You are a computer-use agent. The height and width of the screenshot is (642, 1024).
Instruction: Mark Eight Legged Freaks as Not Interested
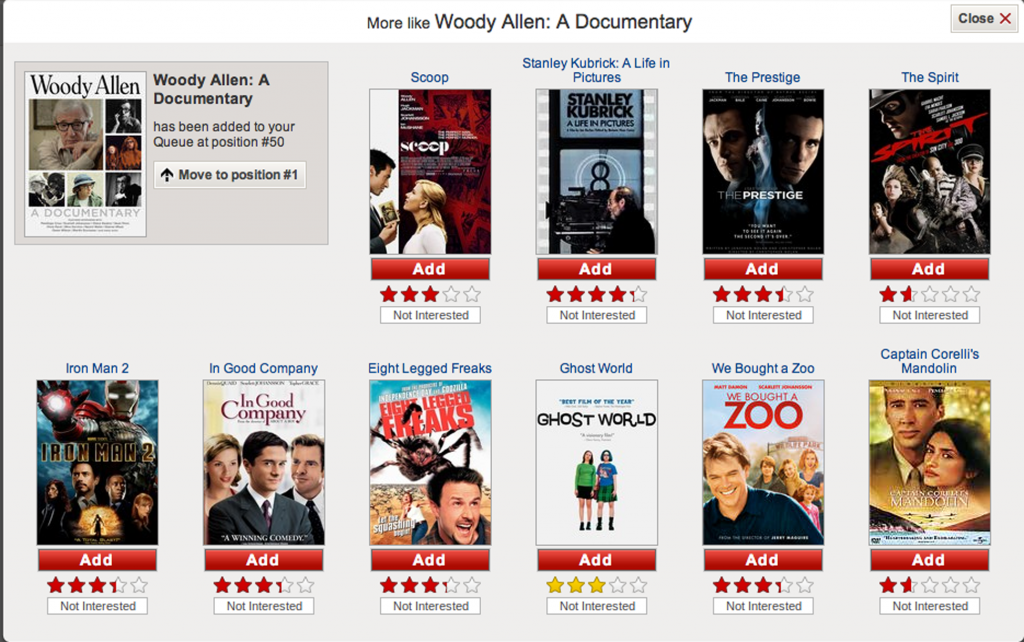430,606
